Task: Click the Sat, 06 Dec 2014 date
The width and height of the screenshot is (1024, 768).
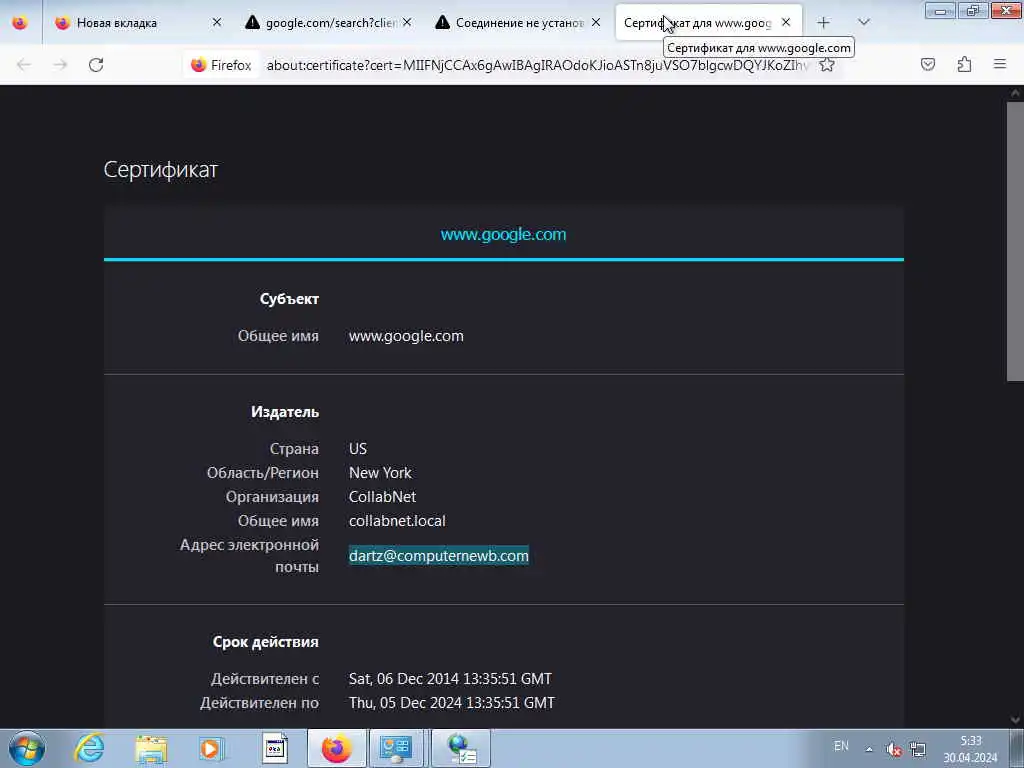Action: click(x=450, y=679)
